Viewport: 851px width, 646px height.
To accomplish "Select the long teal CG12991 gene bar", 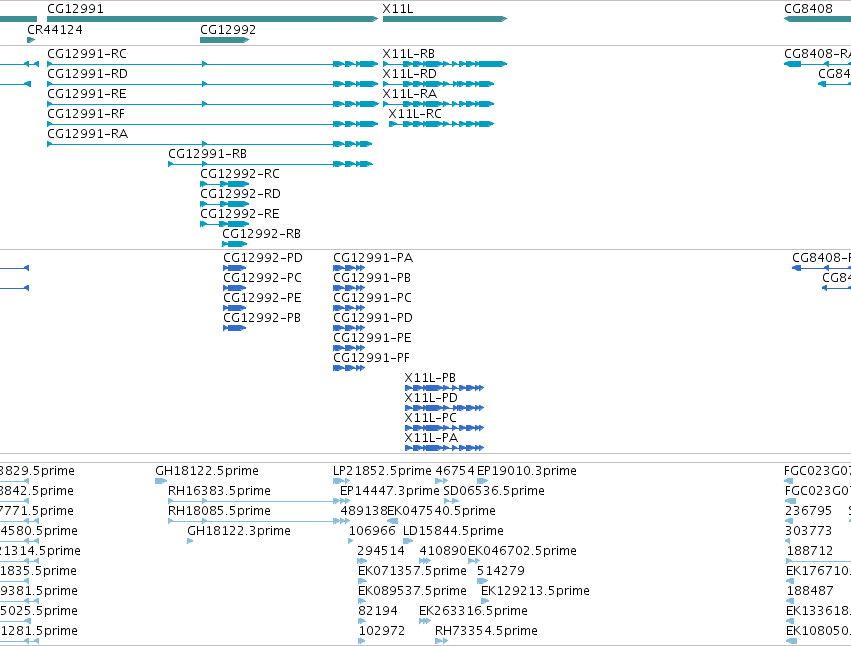I will [x=213, y=19].
